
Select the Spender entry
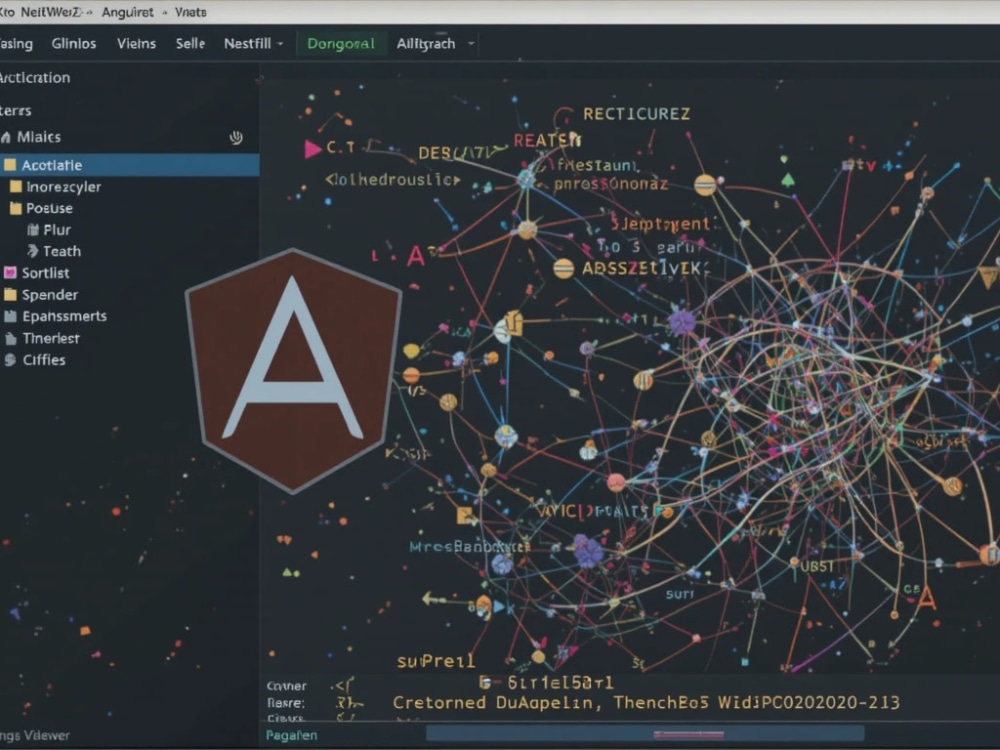[x=50, y=295]
